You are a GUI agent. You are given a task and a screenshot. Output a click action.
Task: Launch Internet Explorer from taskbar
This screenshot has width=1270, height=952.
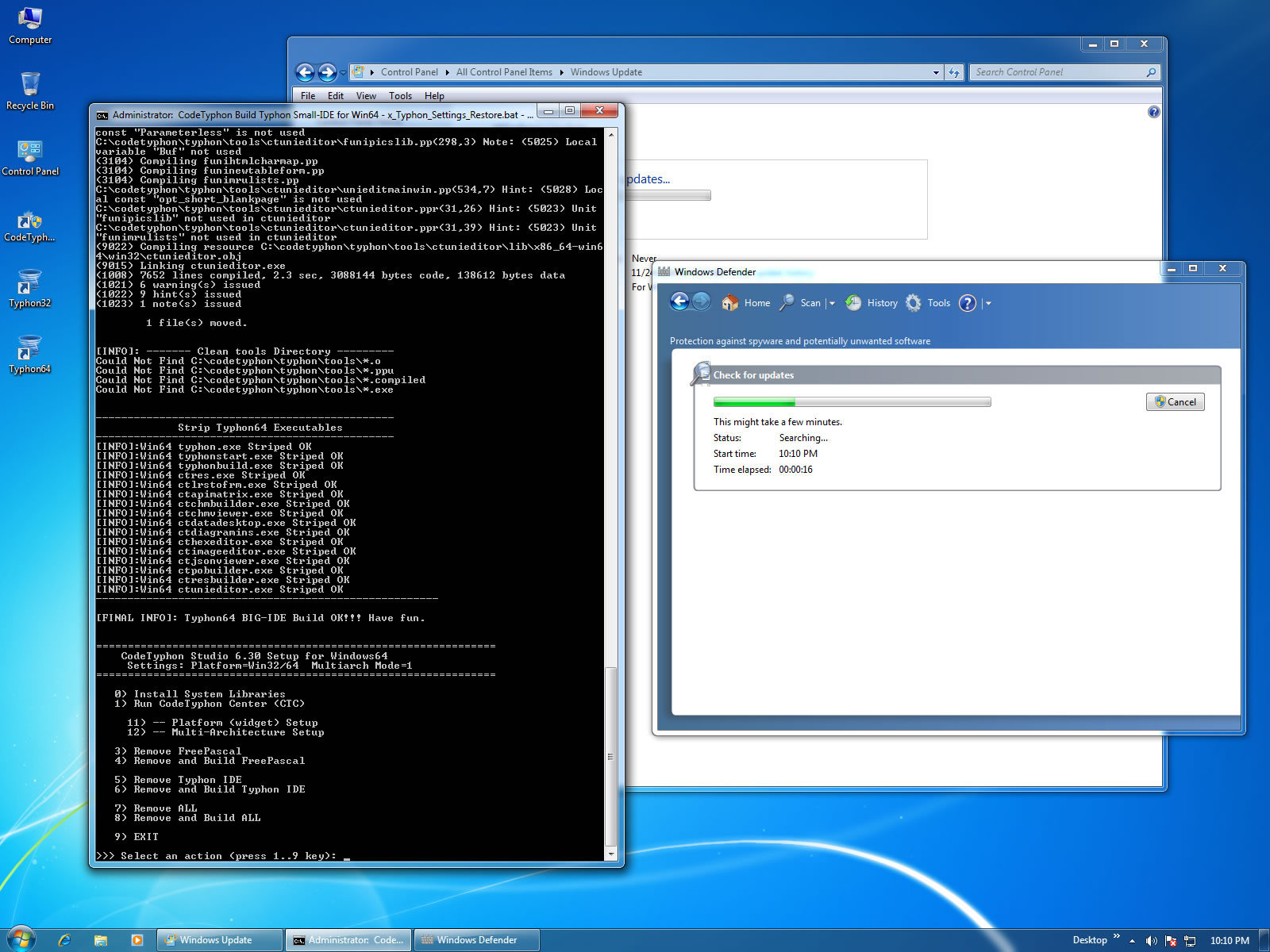click(64, 940)
